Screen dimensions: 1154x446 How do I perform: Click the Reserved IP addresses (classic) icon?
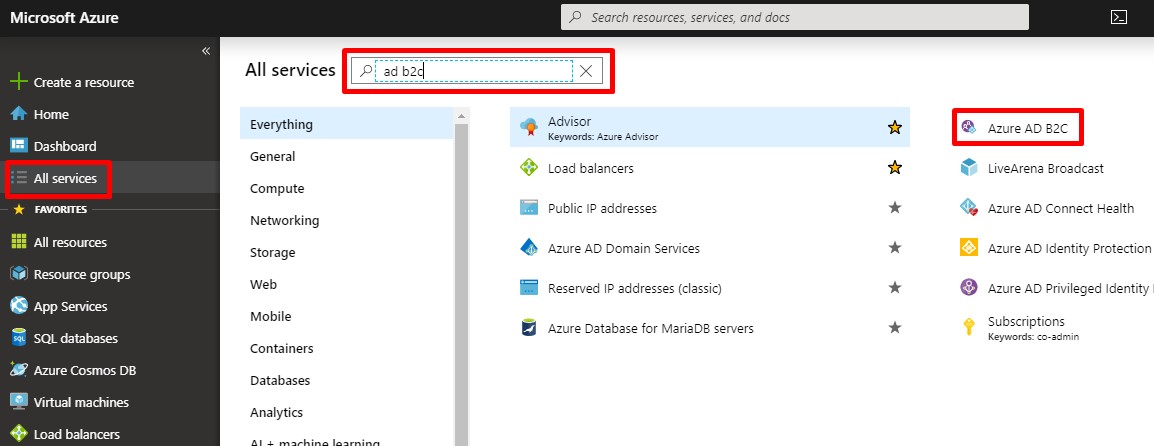point(528,288)
